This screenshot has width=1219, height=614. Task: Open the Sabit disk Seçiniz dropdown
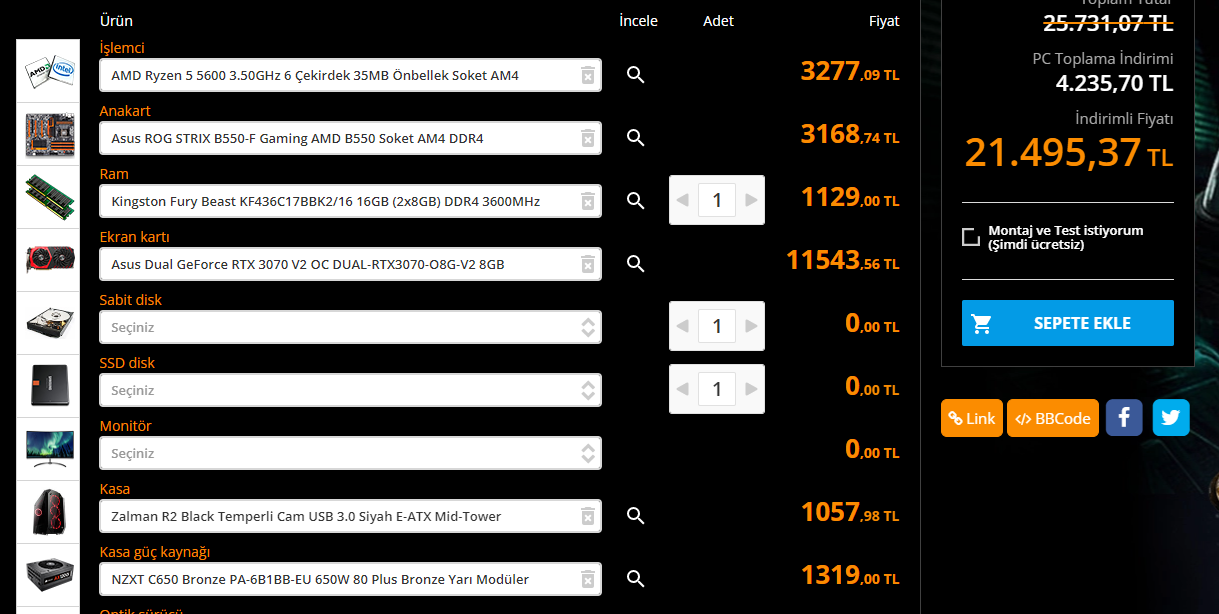coord(351,327)
